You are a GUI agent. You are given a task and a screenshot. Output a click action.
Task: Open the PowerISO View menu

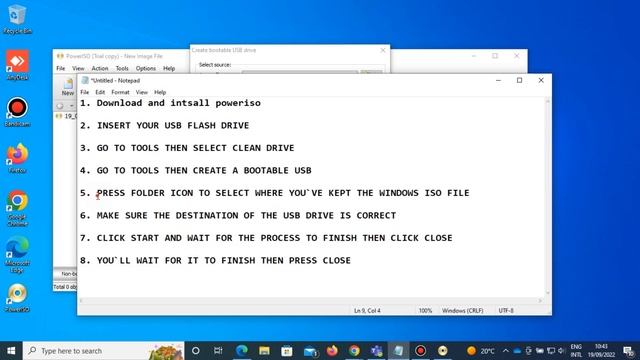coord(78,68)
